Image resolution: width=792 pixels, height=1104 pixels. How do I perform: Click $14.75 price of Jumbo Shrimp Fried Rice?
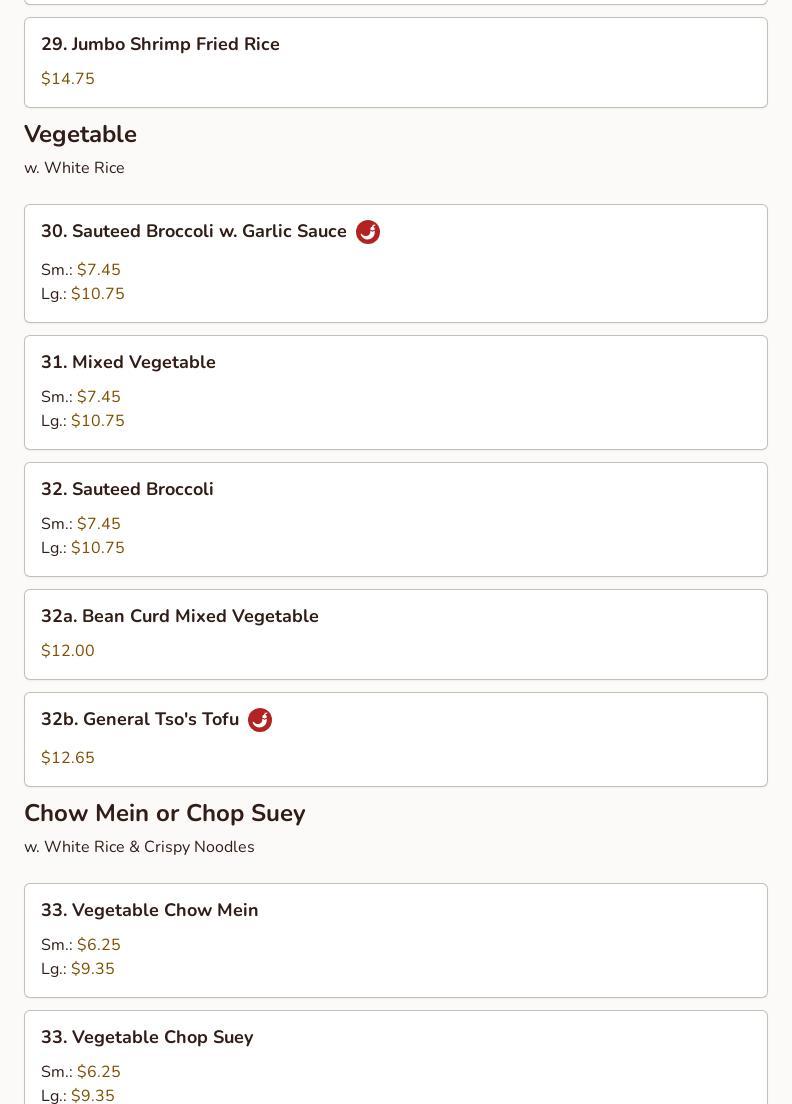click(x=68, y=79)
